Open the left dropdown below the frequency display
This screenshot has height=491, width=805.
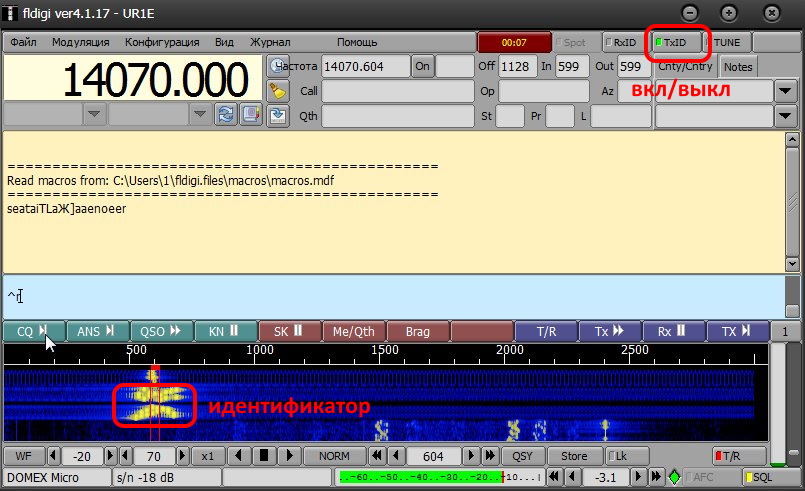[93, 114]
